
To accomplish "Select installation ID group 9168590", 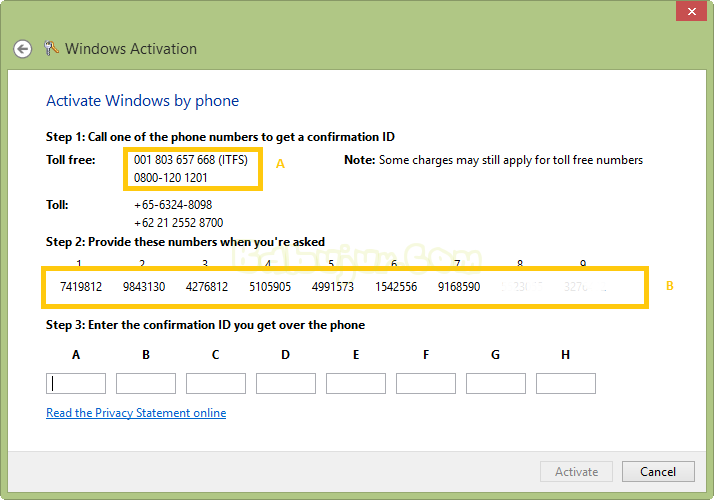I will pyautogui.click(x=459, y=287).
